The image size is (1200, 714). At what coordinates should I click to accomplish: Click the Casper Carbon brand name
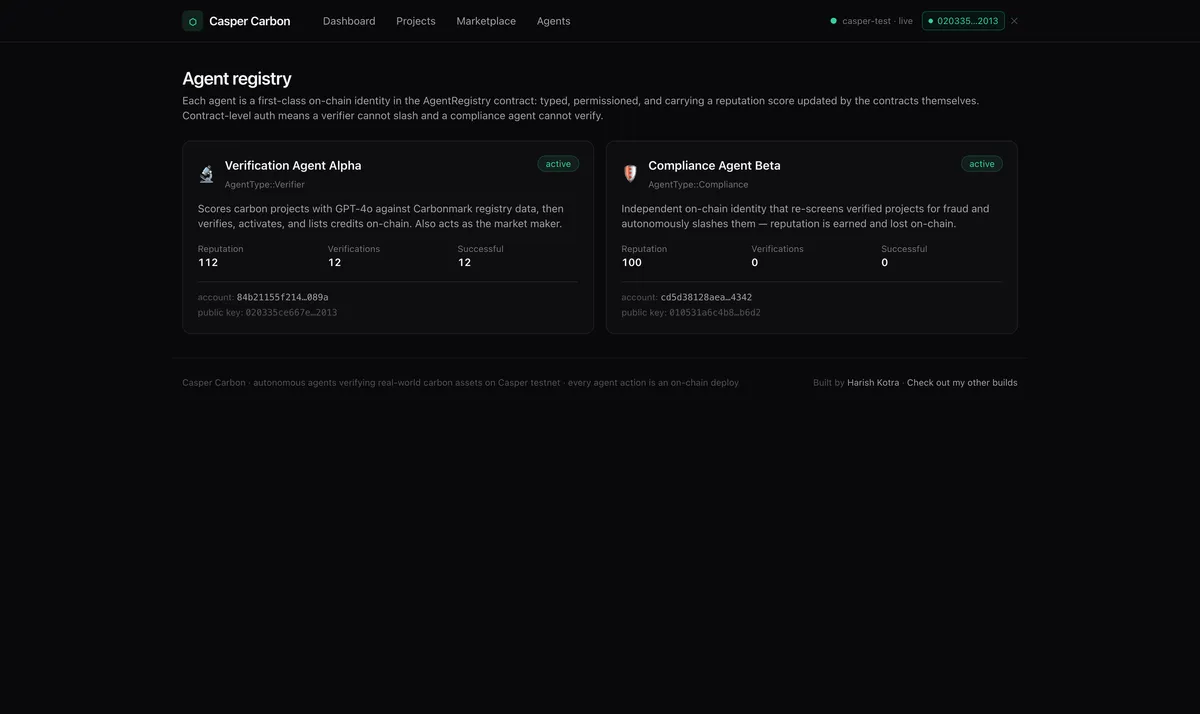coord(250,21)
